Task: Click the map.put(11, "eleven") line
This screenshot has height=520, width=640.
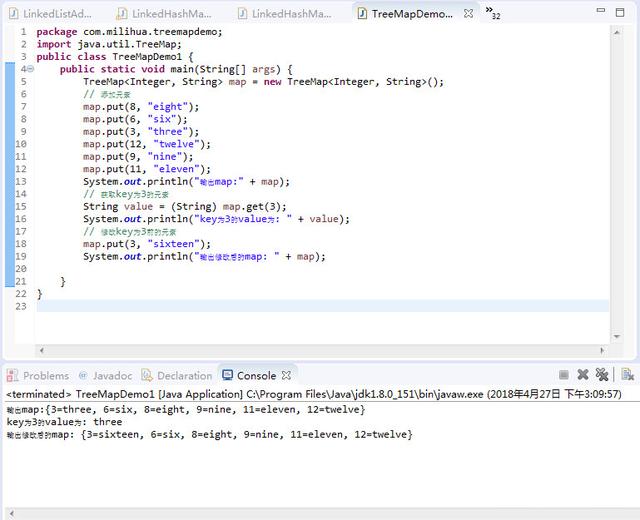Action: coord(147,169)
